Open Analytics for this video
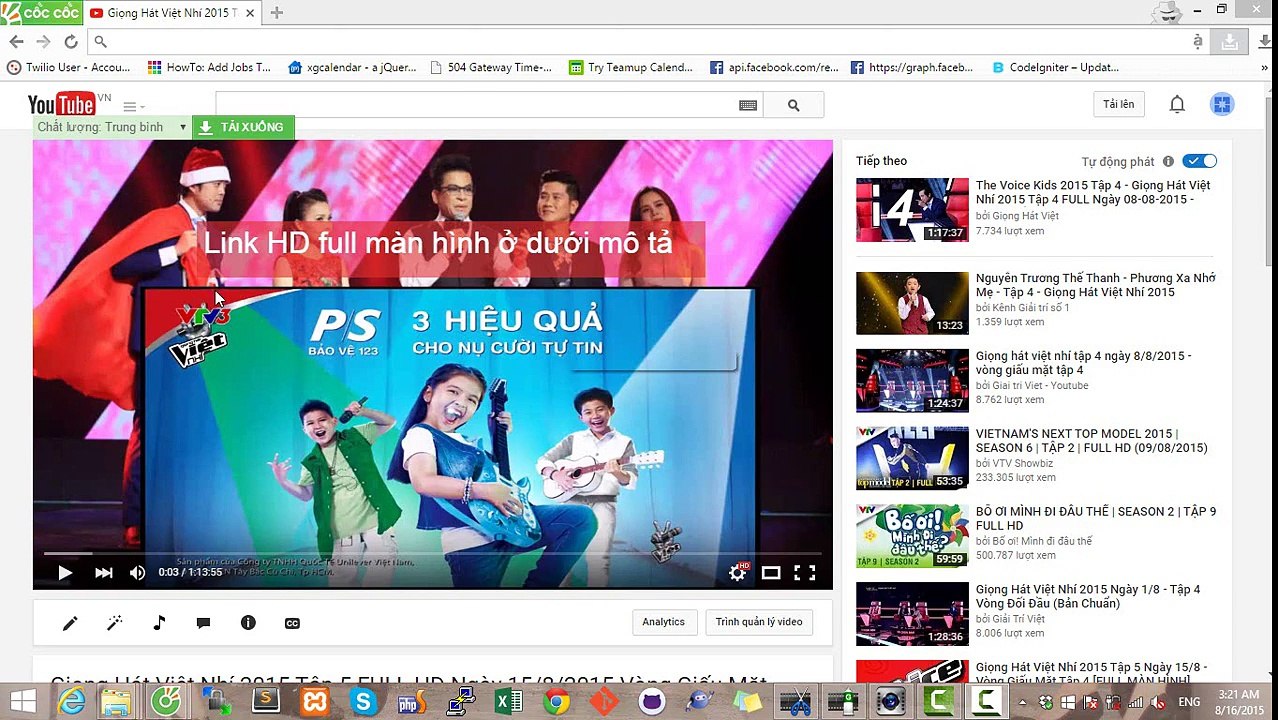The image size is (1278, 720). point(664,622)
